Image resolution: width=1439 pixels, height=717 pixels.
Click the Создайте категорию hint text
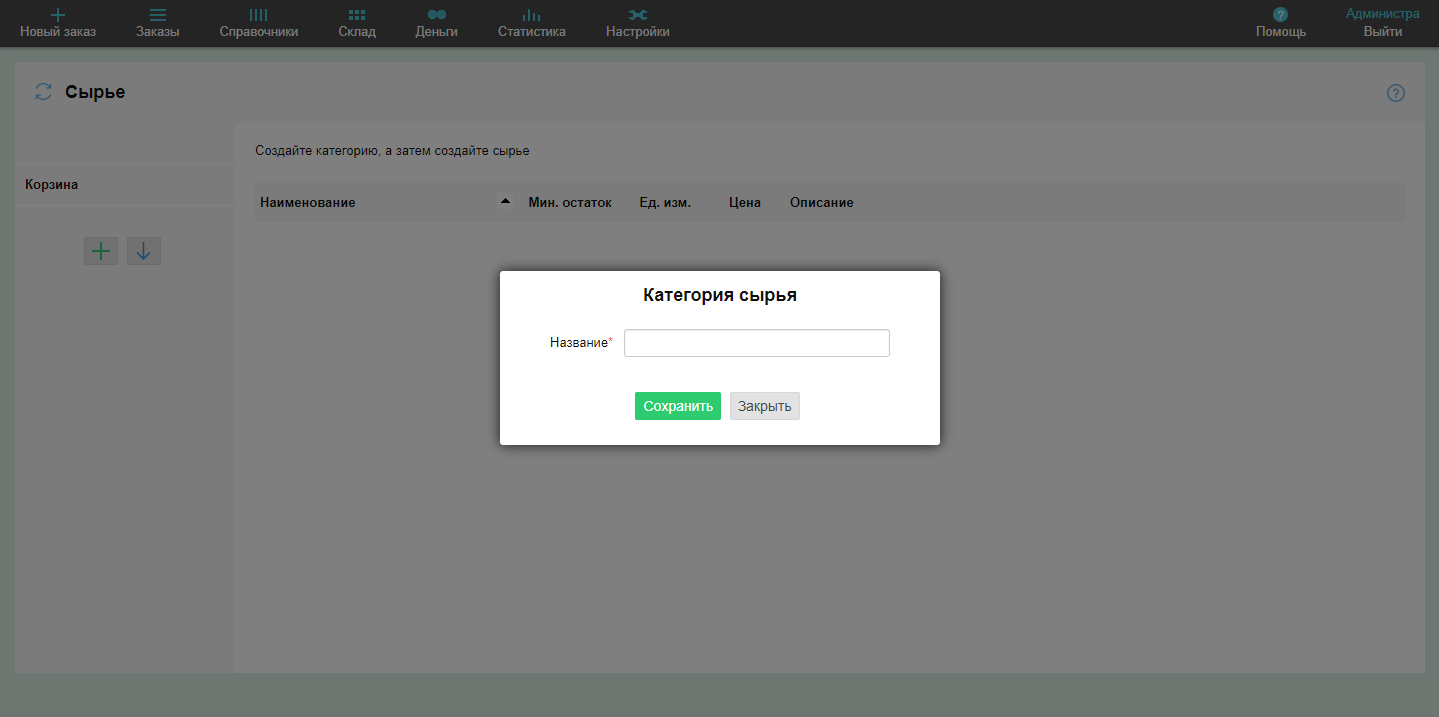(392, 151)
